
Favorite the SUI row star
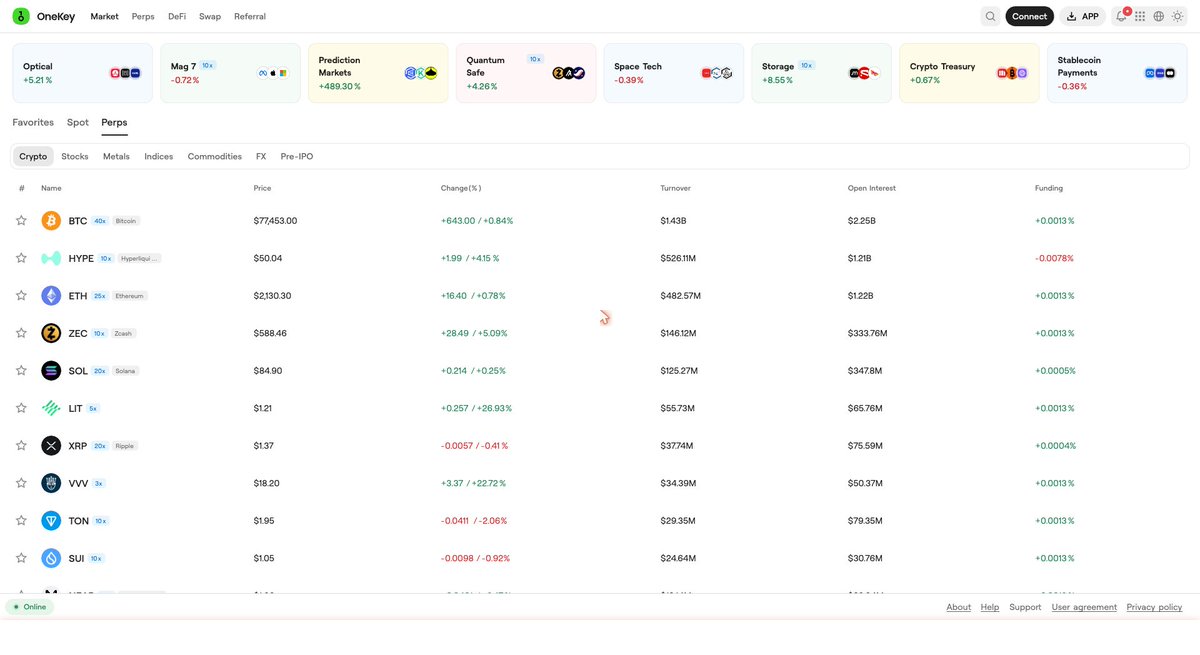click(x=21, y=558)
